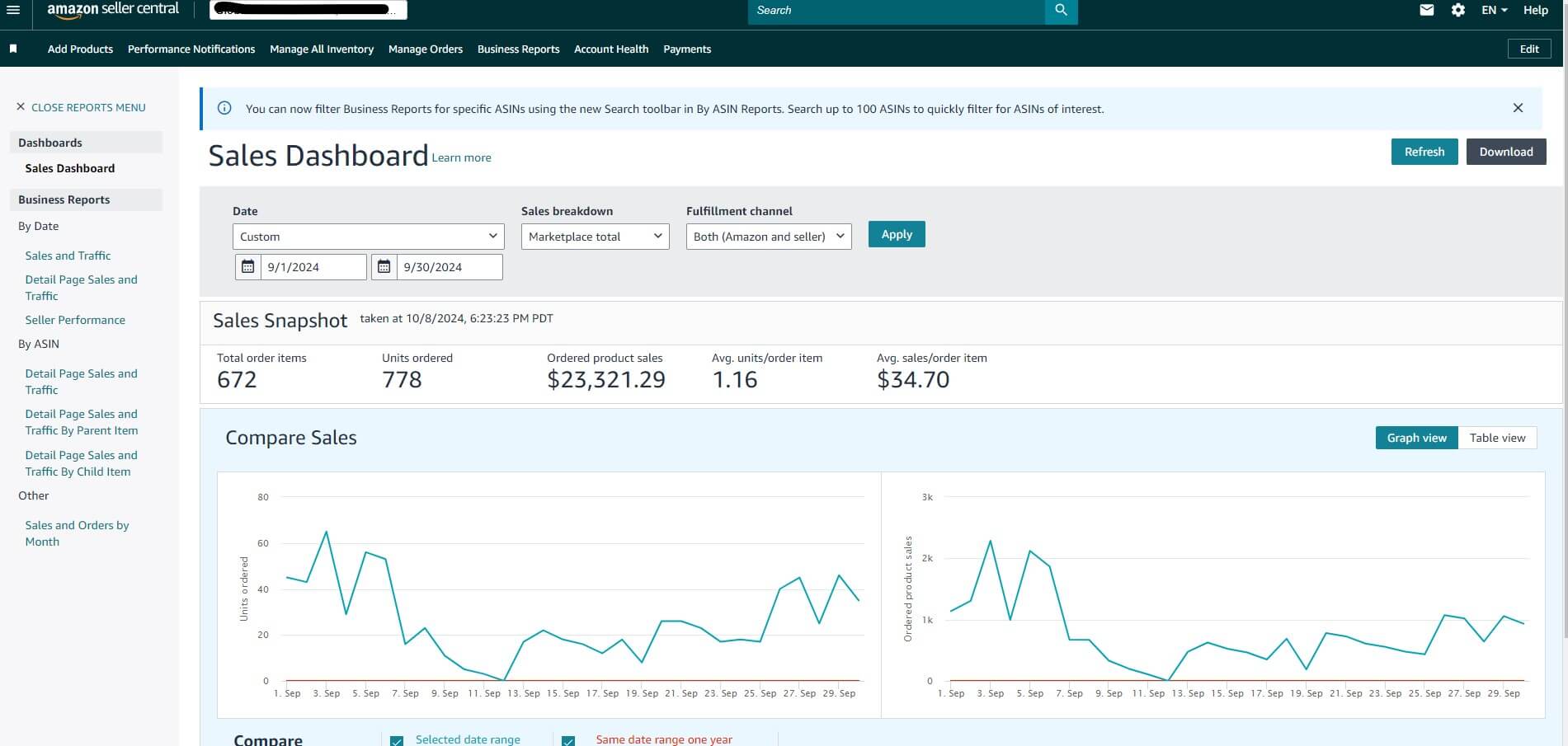Download the sales dashboard report
The width and height of the screenshot is (1568, 746).
(1505, 152)
